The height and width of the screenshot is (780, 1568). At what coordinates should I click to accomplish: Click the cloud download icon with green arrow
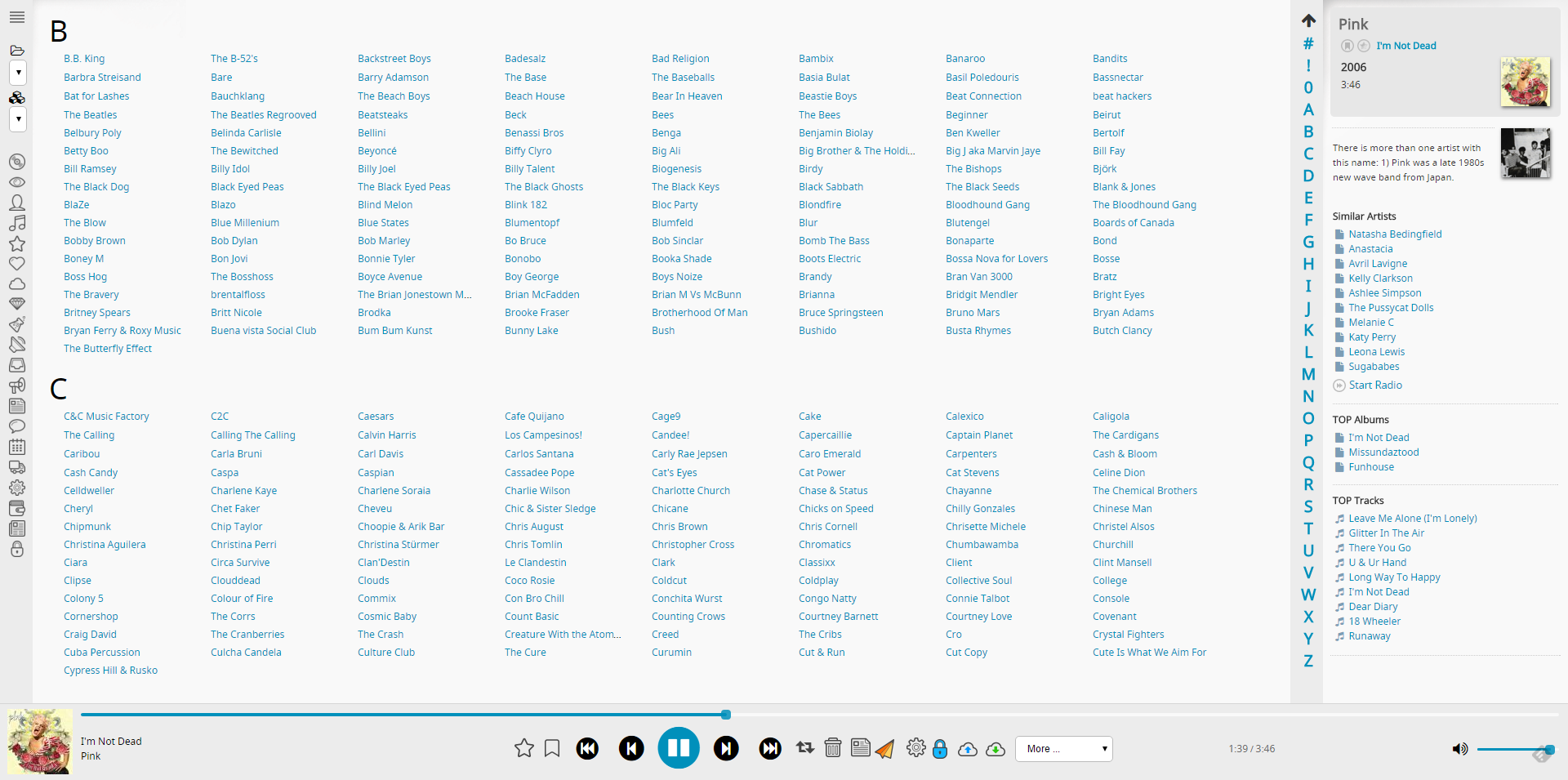point(995,748)
